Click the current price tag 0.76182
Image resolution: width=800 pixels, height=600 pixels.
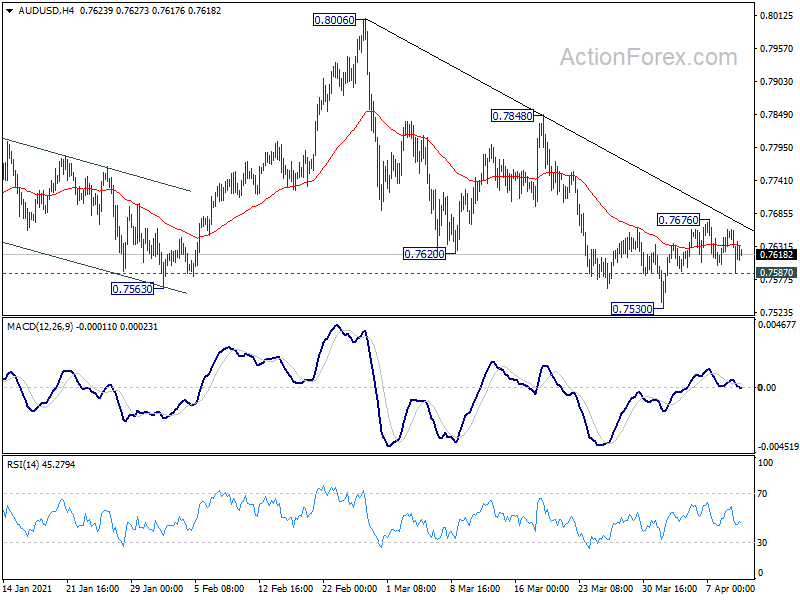point(777,255)
